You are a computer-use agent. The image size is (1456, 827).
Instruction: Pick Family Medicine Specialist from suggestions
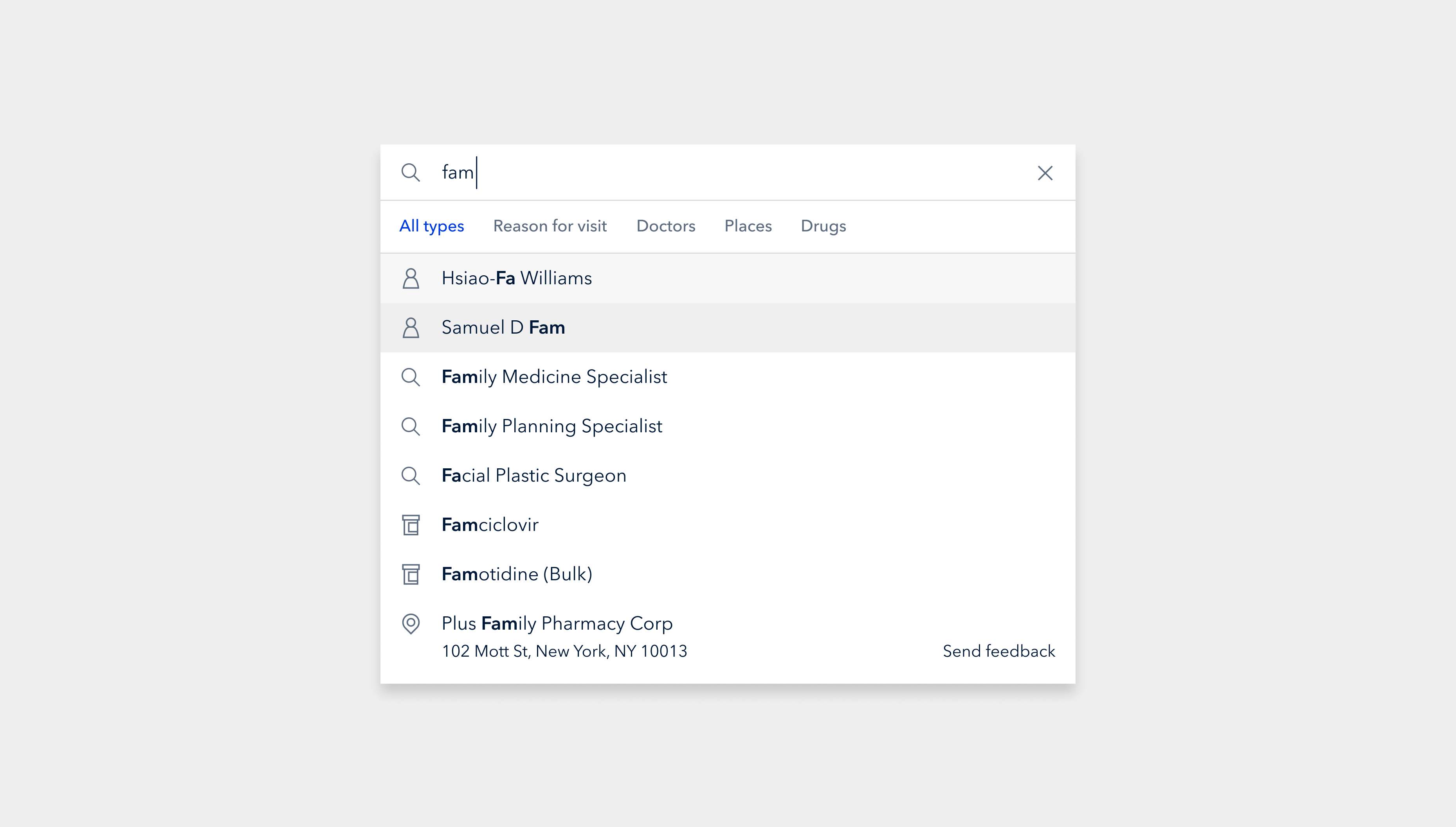pyautogui.click(x=728, y=377)
